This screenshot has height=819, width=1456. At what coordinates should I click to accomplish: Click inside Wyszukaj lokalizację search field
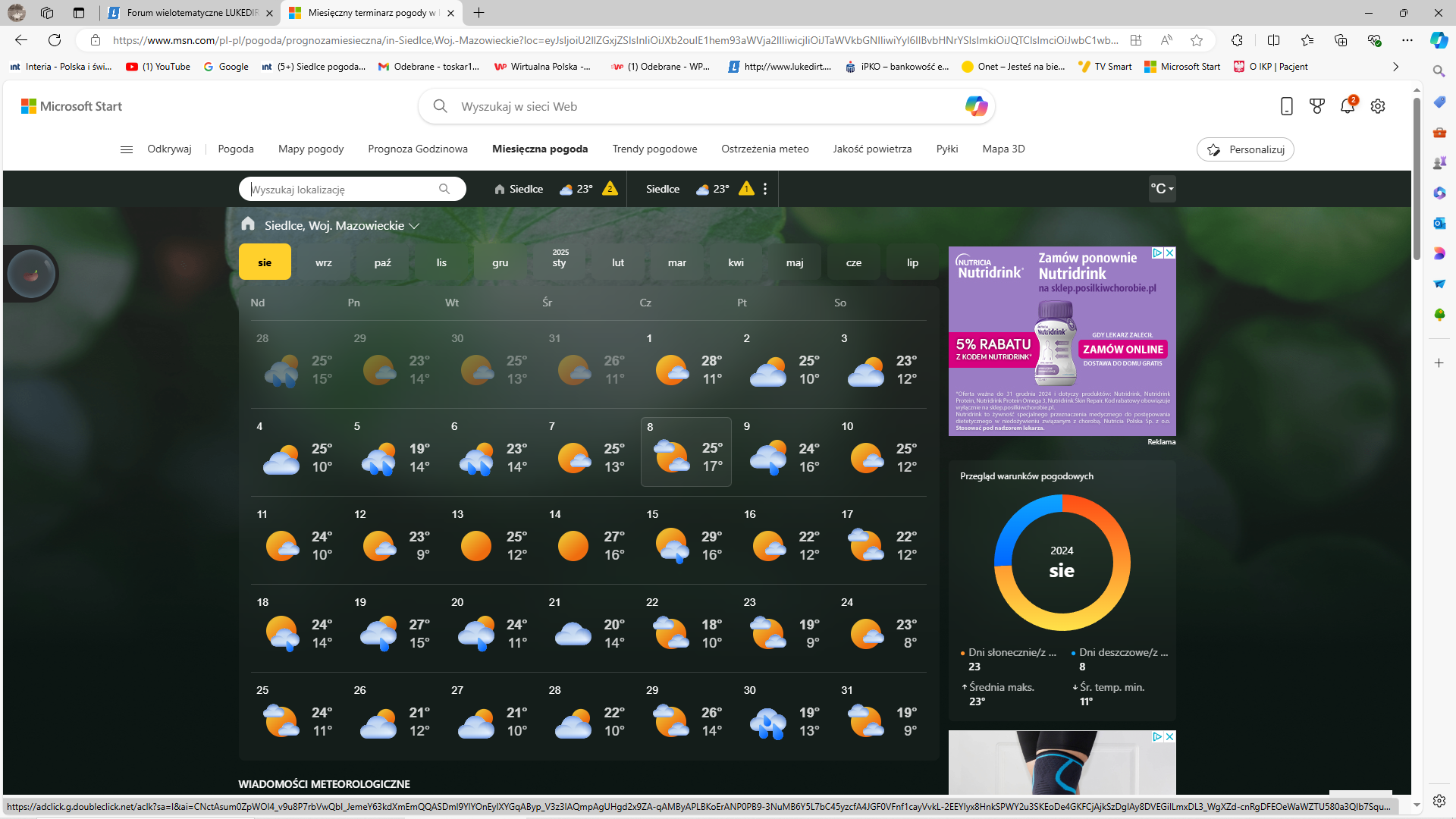point(341,190)
